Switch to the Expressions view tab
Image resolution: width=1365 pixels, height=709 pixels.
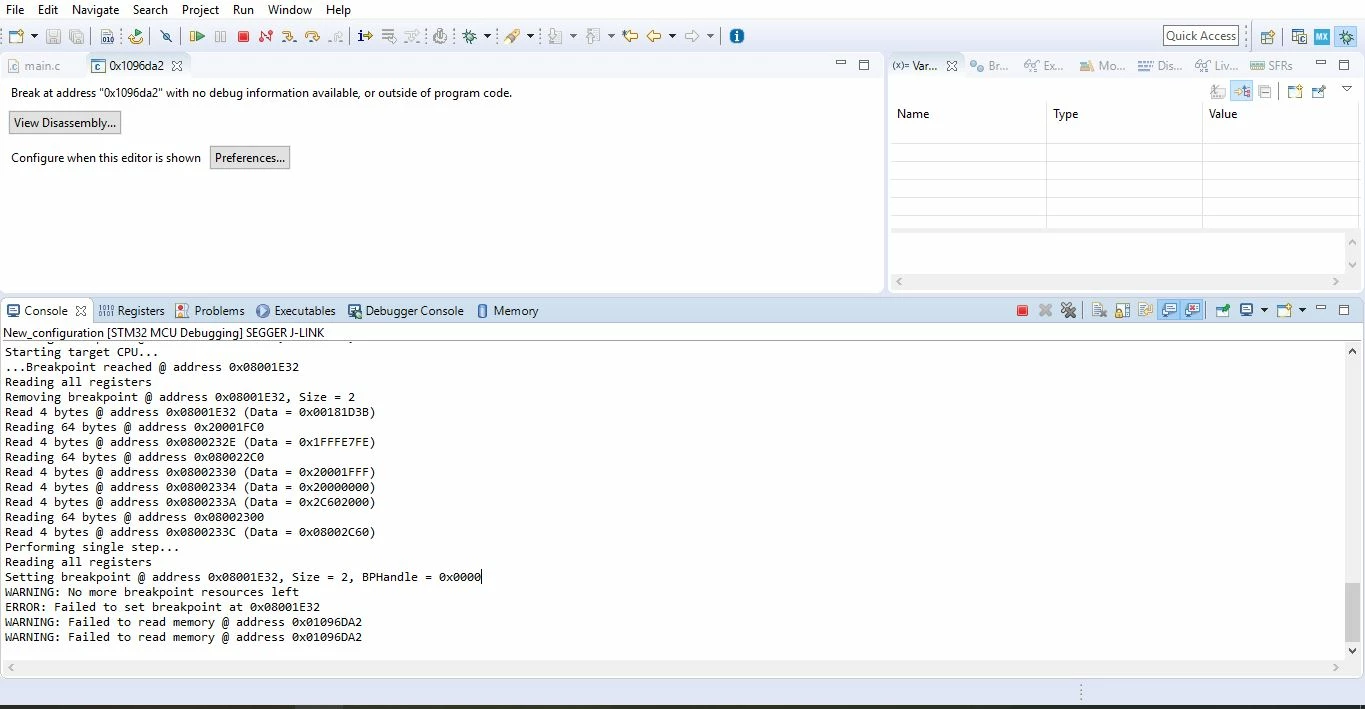click(x=1044, y=66)
